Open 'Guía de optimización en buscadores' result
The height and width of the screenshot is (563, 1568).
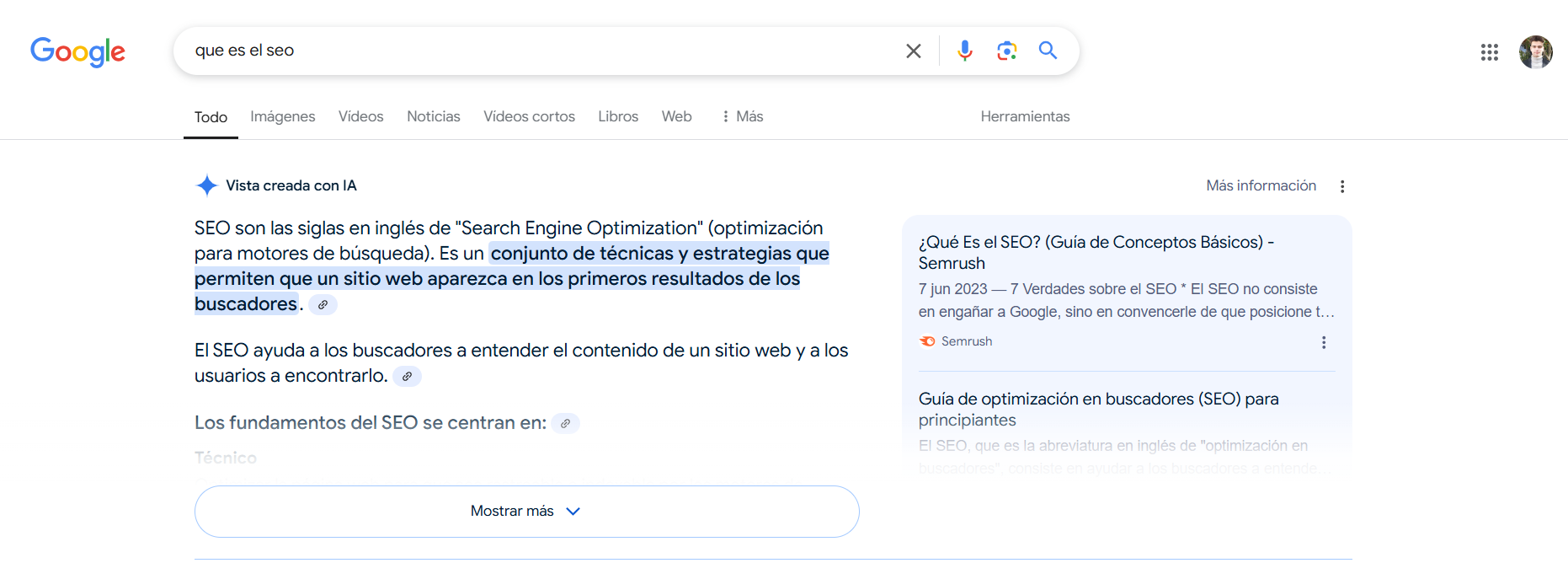[x=1098, y=409]
